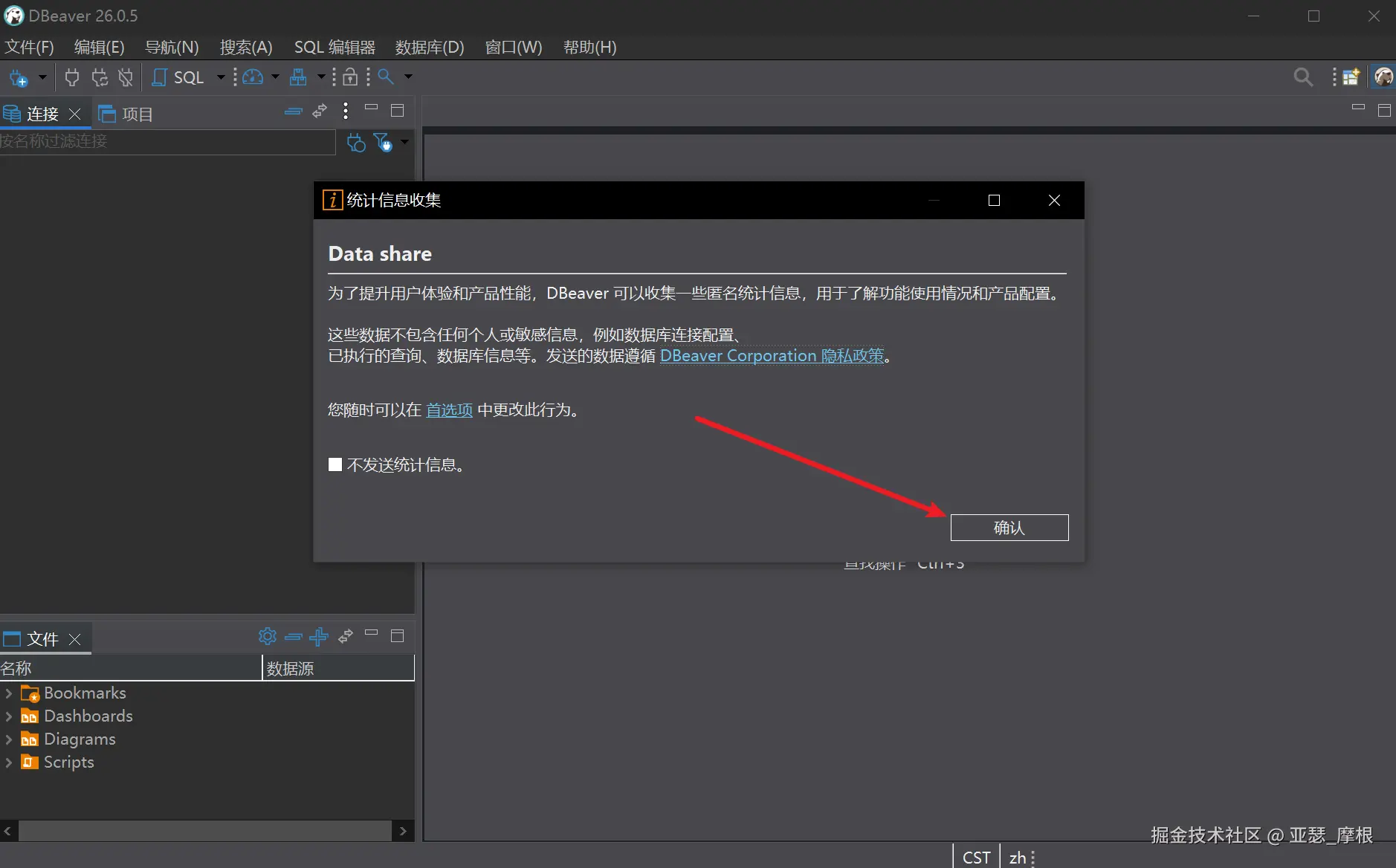Check the 不发送统计信息 checkbox

tap(335, 464)
